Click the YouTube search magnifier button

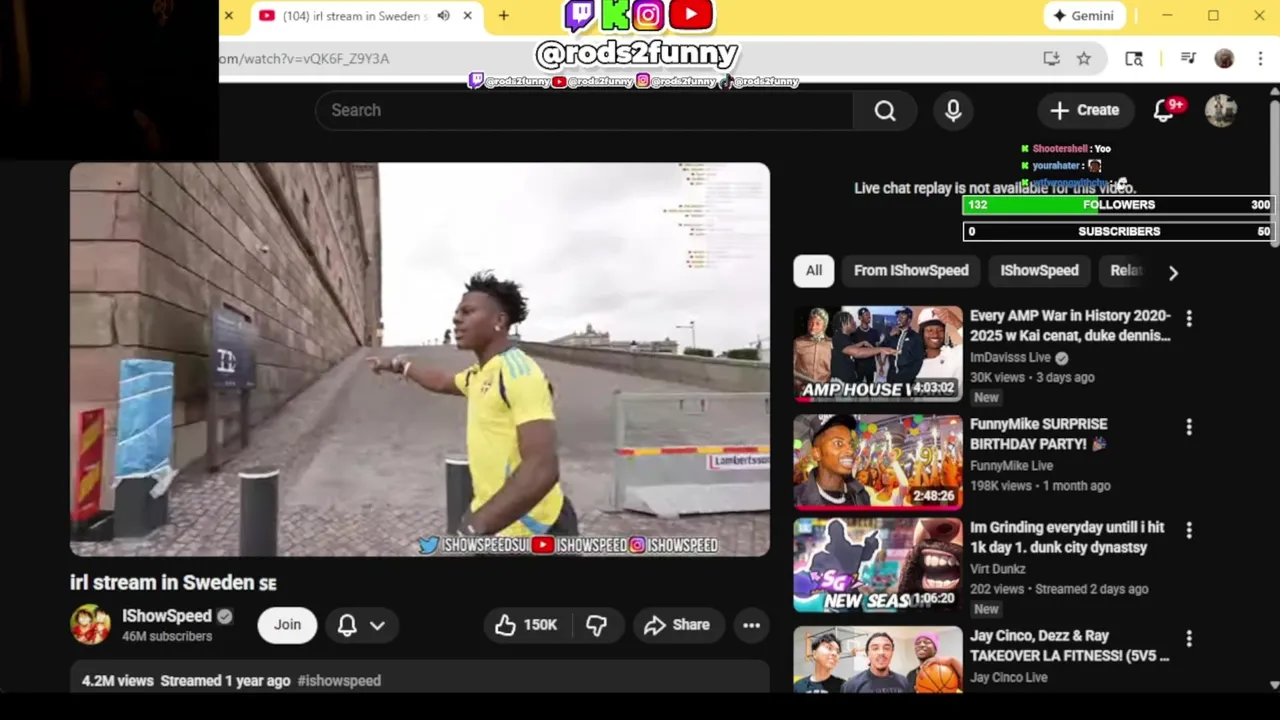885,110
